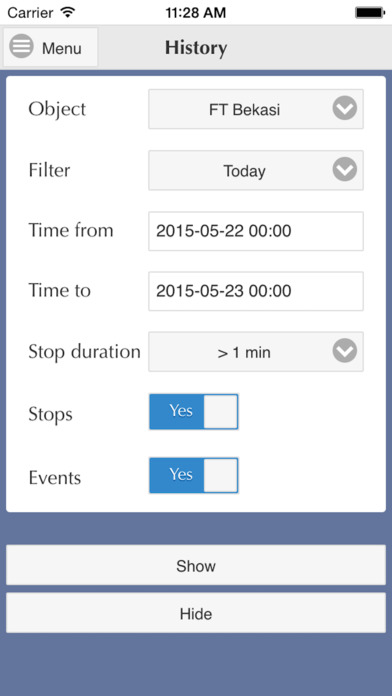Tap the History title header
392x696 pixels.
196,47
